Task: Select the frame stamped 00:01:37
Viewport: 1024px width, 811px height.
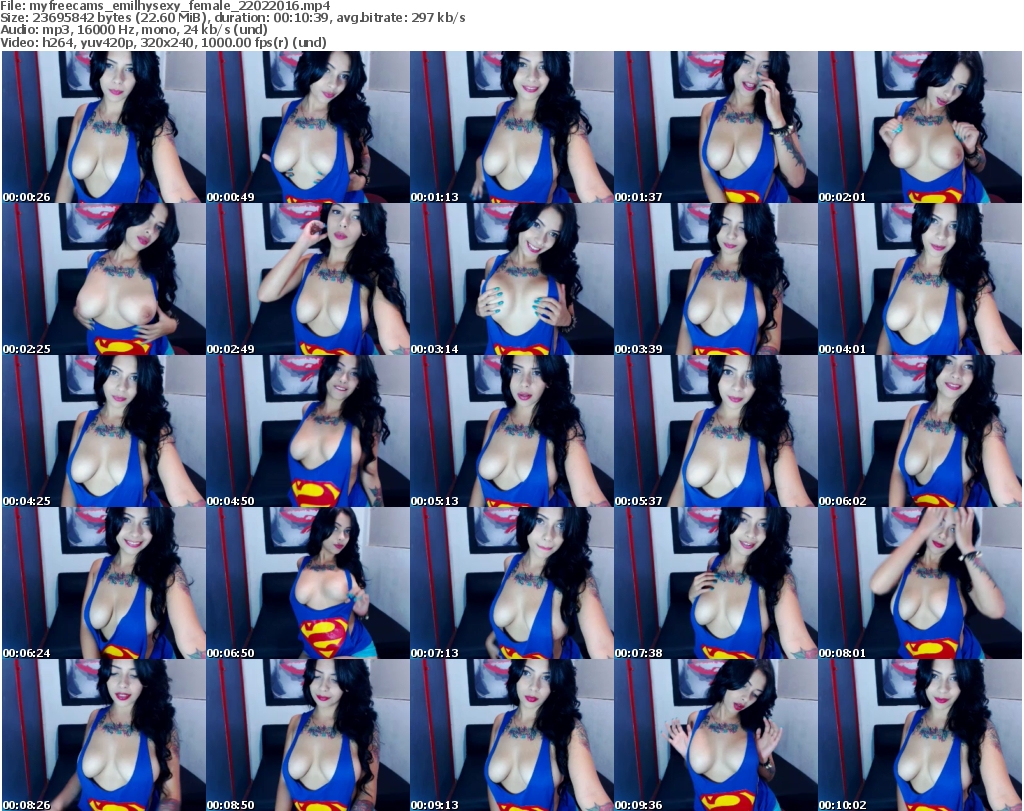Action: click(x=716, y=127)
